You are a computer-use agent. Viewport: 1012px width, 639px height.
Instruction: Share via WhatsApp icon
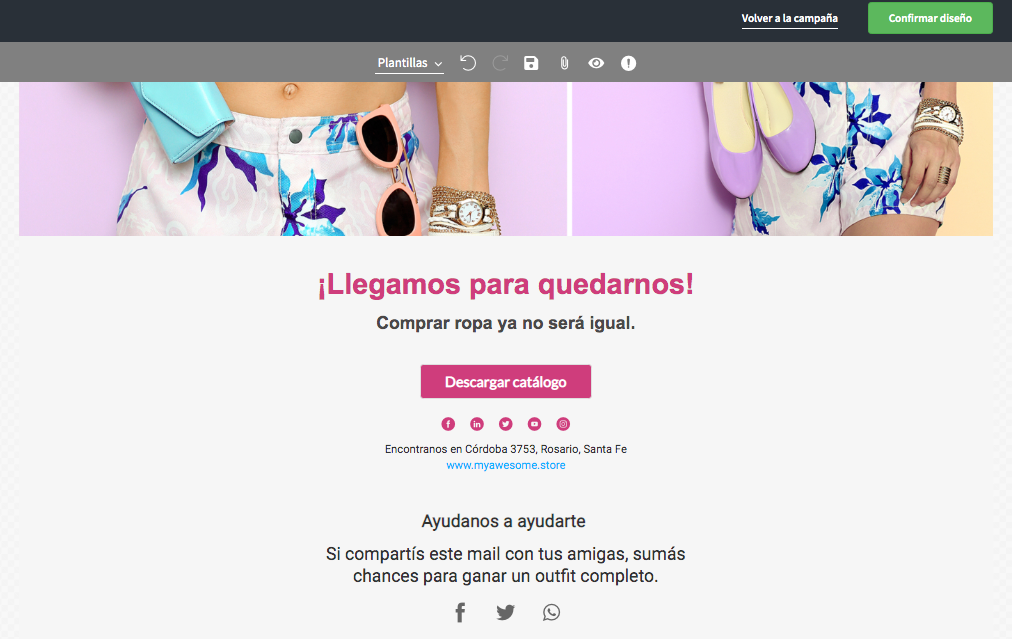click(x=551, y=613)
